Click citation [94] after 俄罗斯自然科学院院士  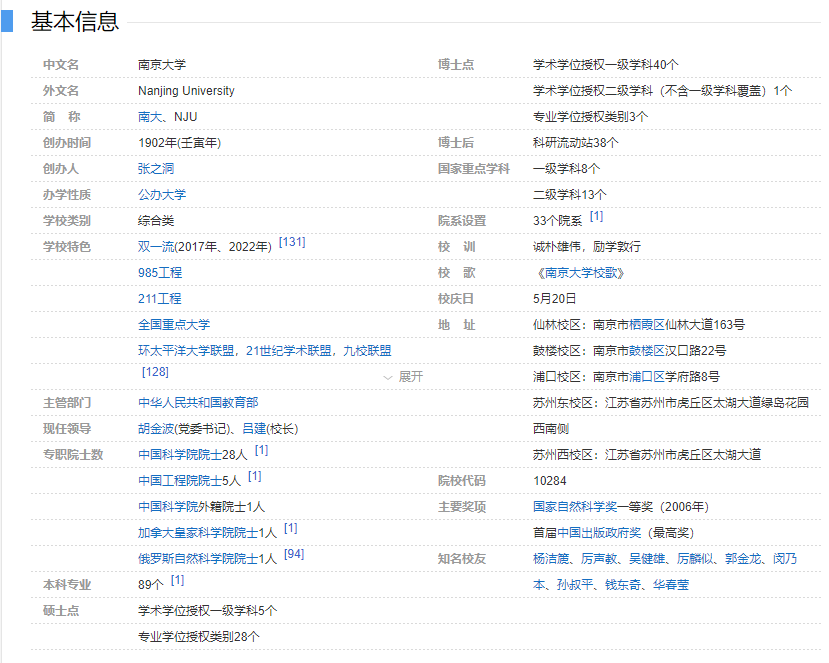293,552
